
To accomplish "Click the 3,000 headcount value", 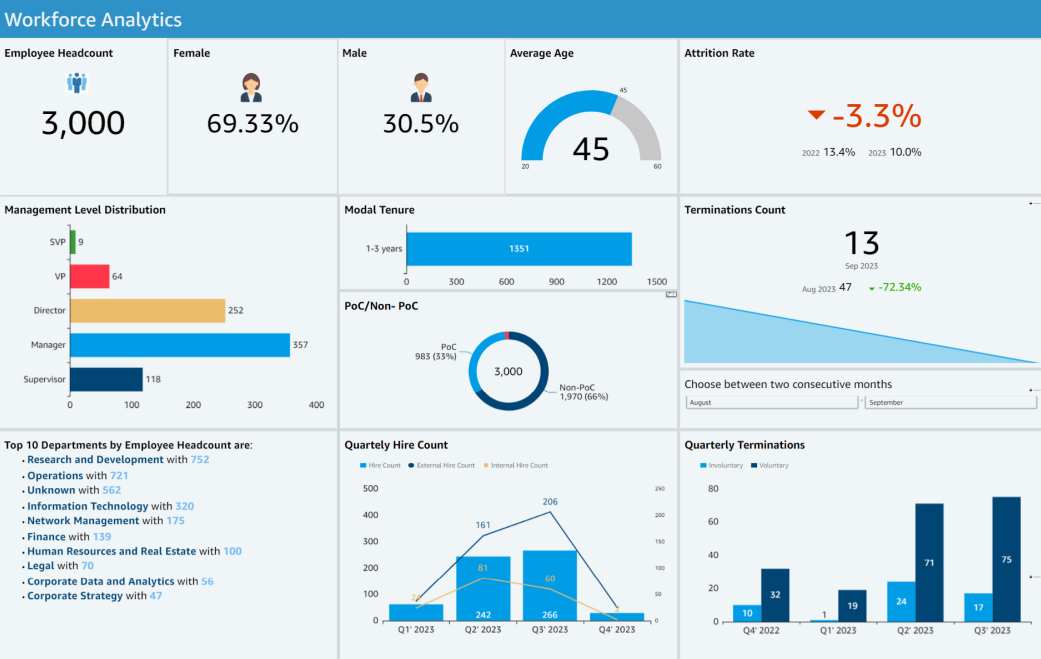I will [83, 123].
